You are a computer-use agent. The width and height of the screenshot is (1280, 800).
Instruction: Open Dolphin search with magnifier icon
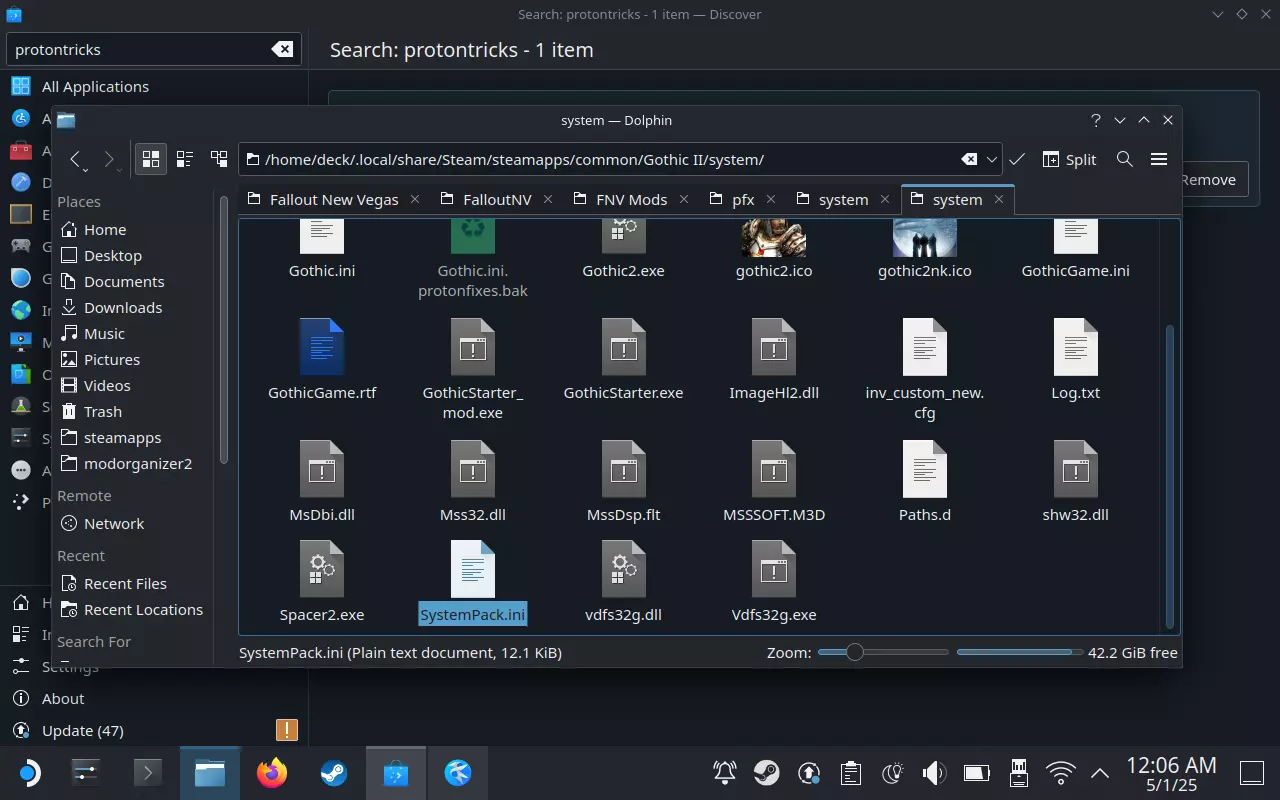pos(1124,159)
